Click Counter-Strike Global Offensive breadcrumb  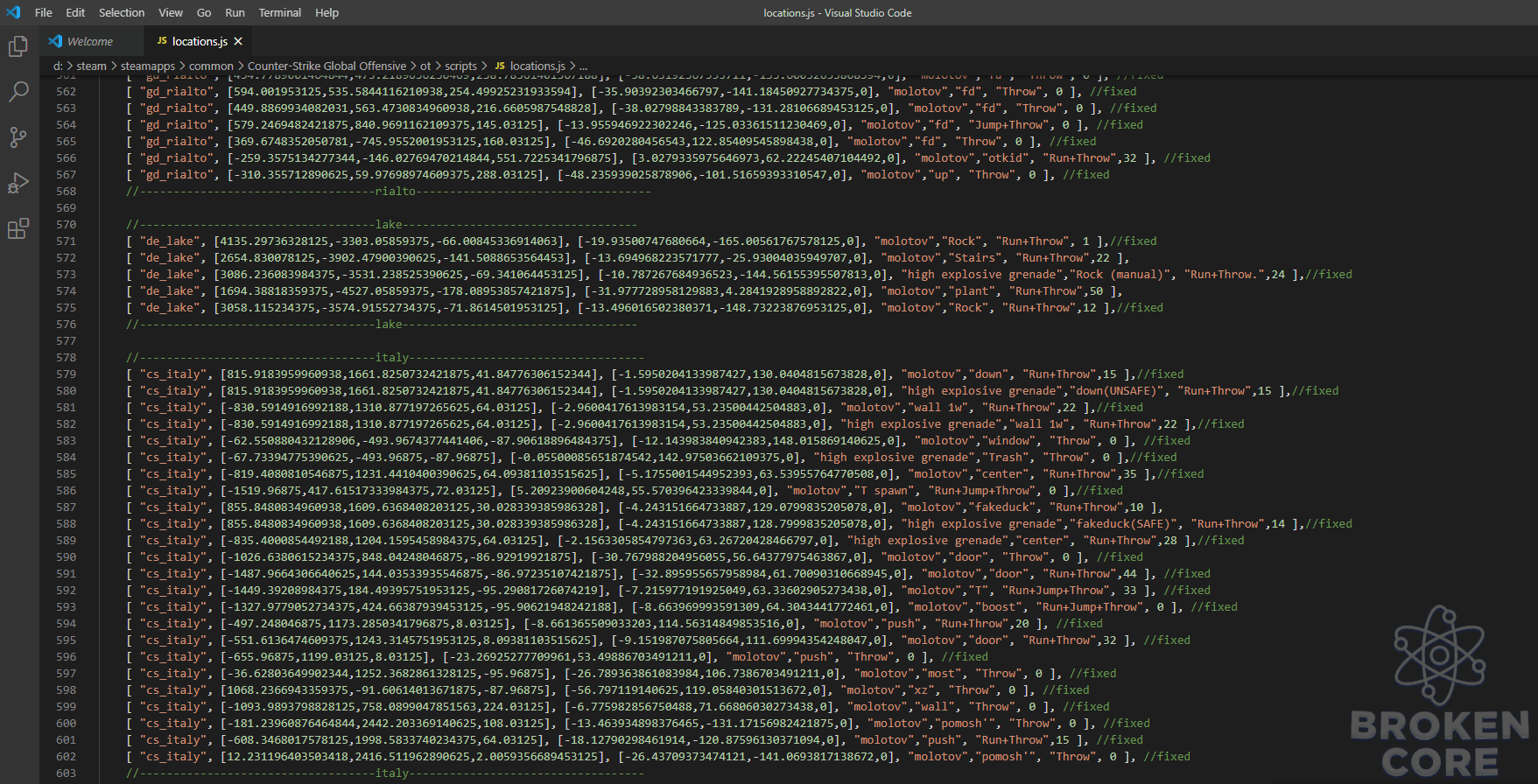[x=327, y=66]
